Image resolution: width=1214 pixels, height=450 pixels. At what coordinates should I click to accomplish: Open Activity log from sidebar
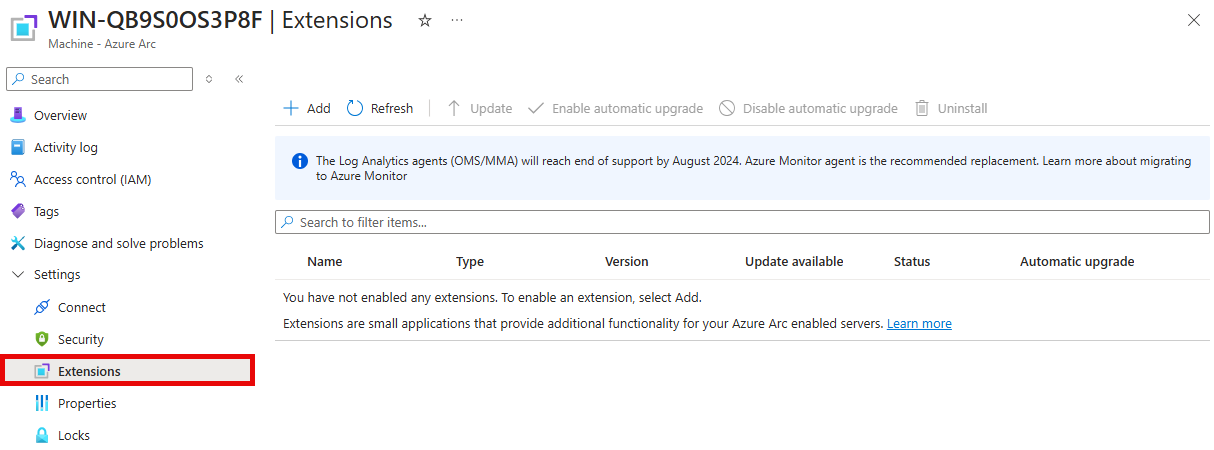(x=65, y=147)
